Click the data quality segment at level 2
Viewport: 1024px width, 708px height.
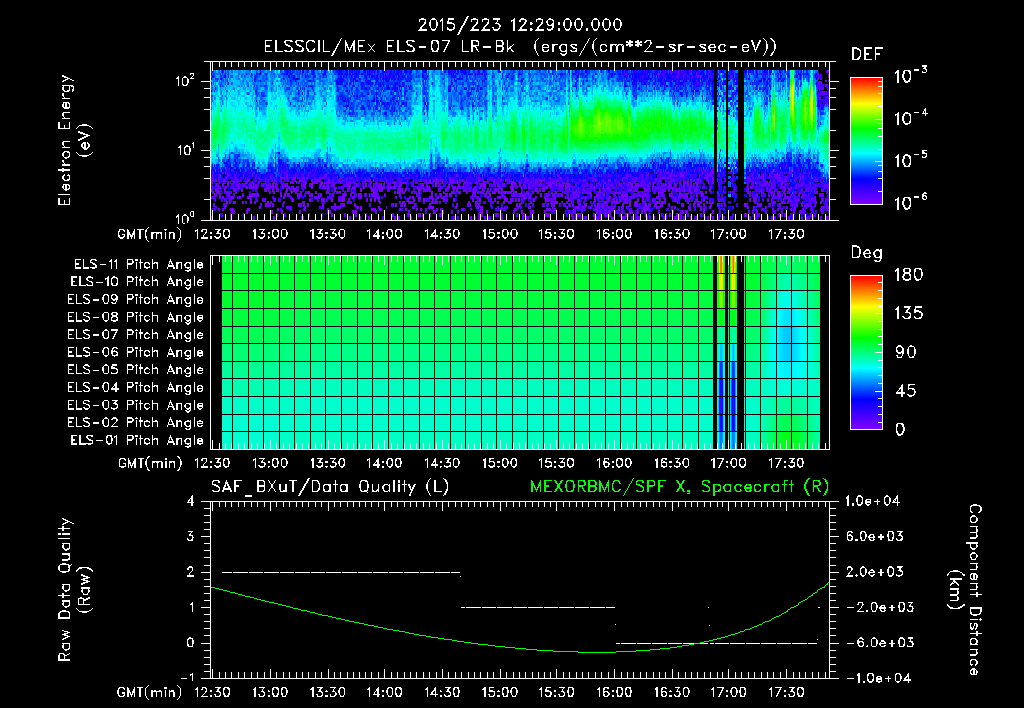(x=341, y=573)
